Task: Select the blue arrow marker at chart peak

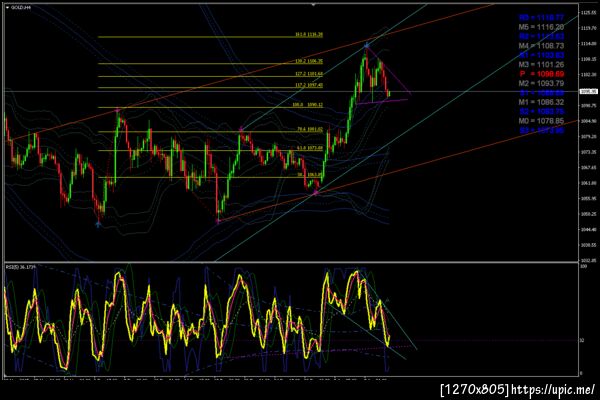Action: pos(367,46)
